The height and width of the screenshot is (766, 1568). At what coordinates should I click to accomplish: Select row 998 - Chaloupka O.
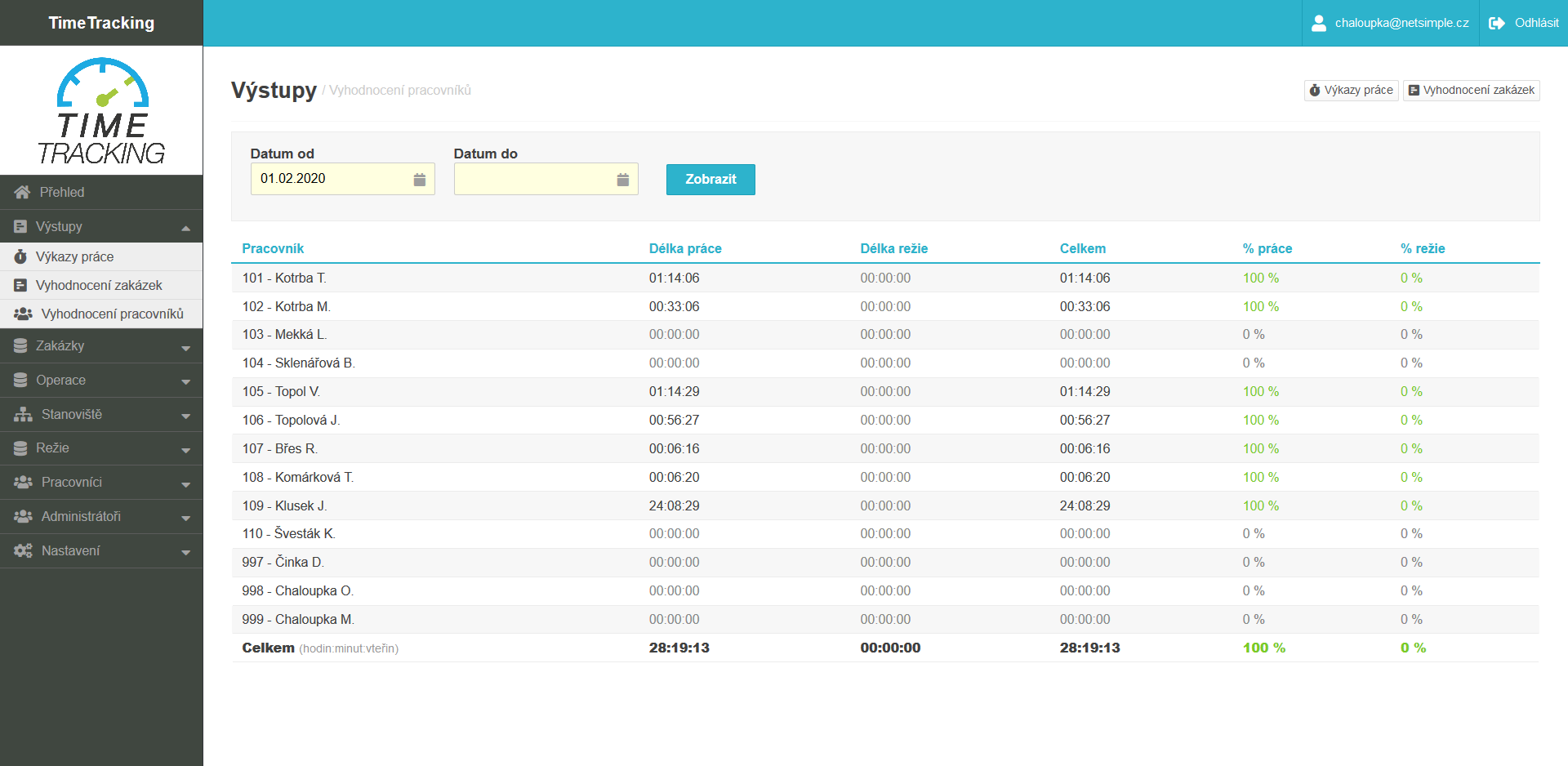pyautogui.click(x=885, y=590)
